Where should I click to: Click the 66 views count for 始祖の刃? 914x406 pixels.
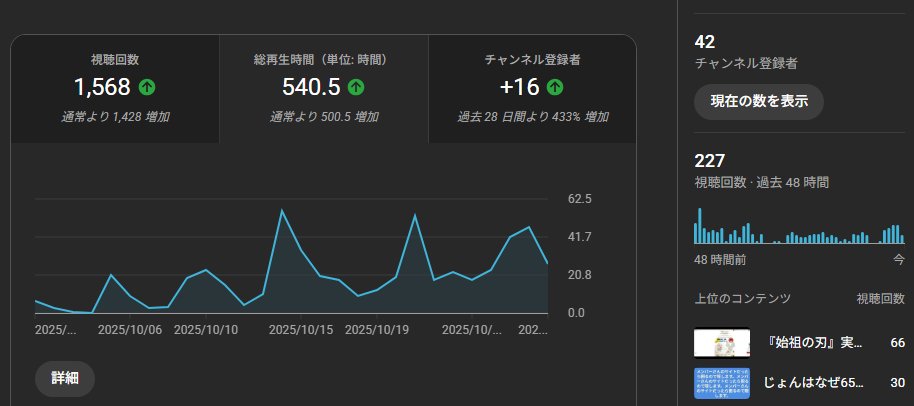pyautogui.click(x=898, y=343)
